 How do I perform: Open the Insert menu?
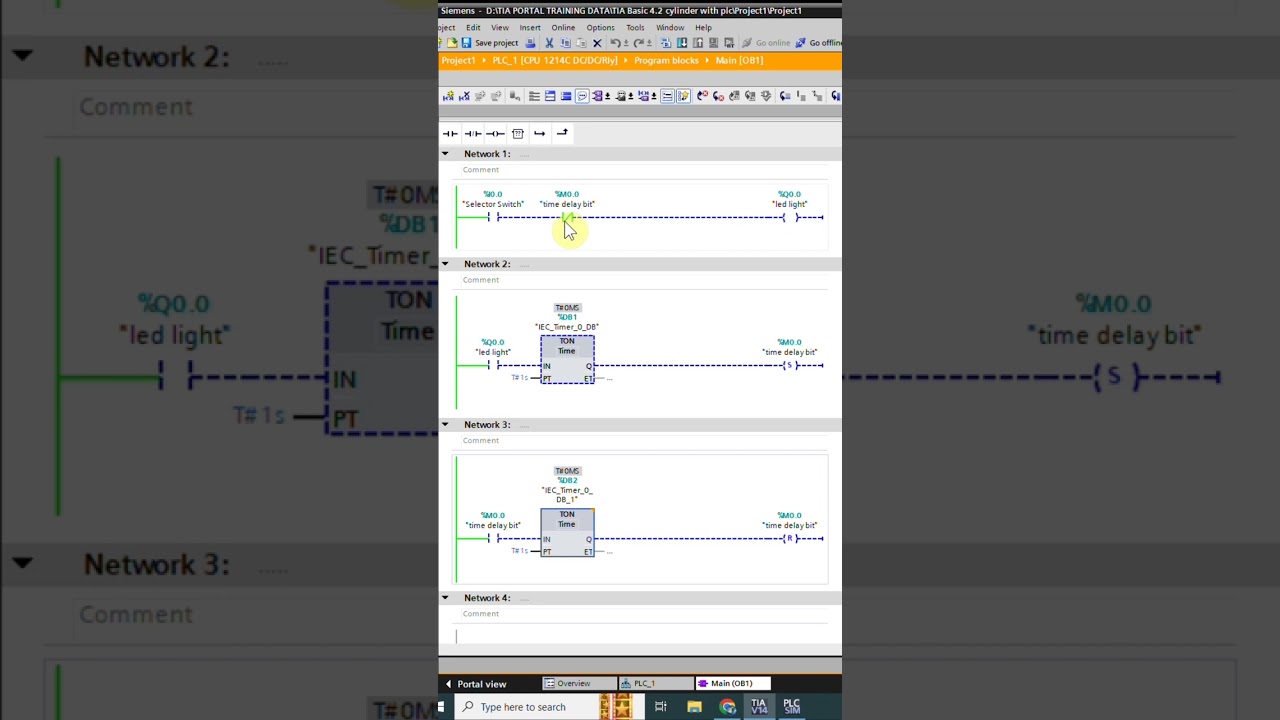pos(530,28)
